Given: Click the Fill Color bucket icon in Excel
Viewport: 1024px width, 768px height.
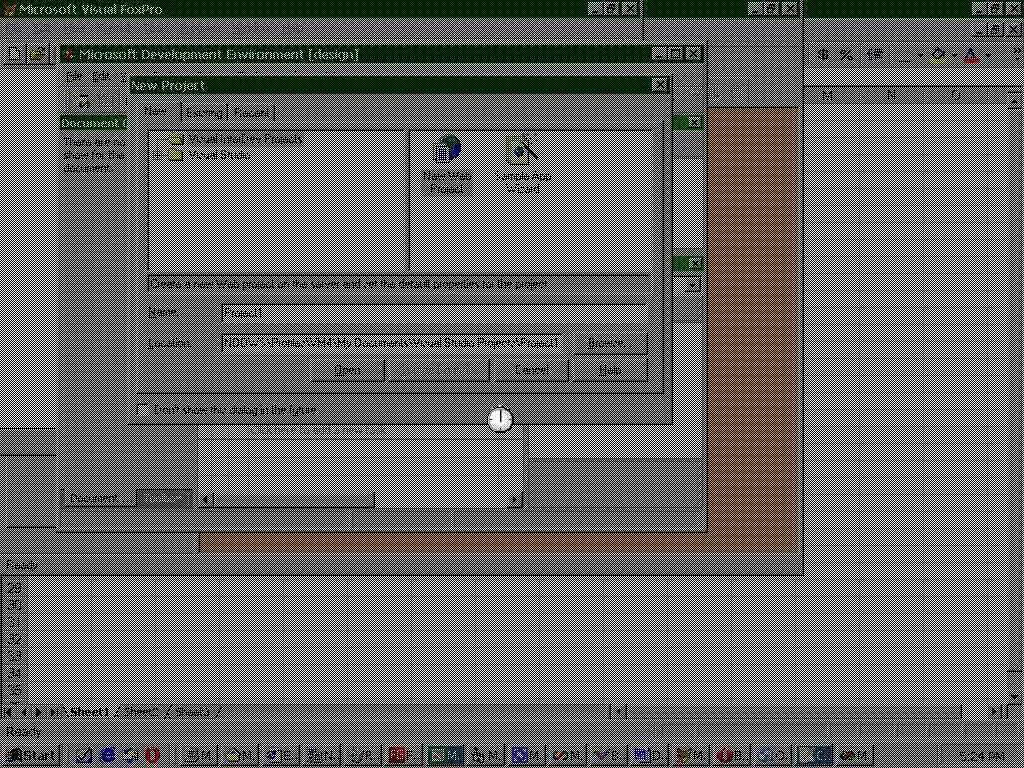Looking at the screenshot, I should pos(938,56).
